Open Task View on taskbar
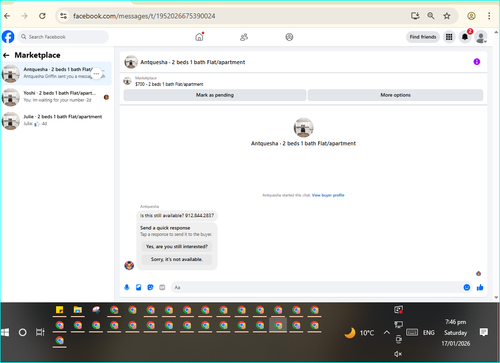 click(x=40, y=332)
